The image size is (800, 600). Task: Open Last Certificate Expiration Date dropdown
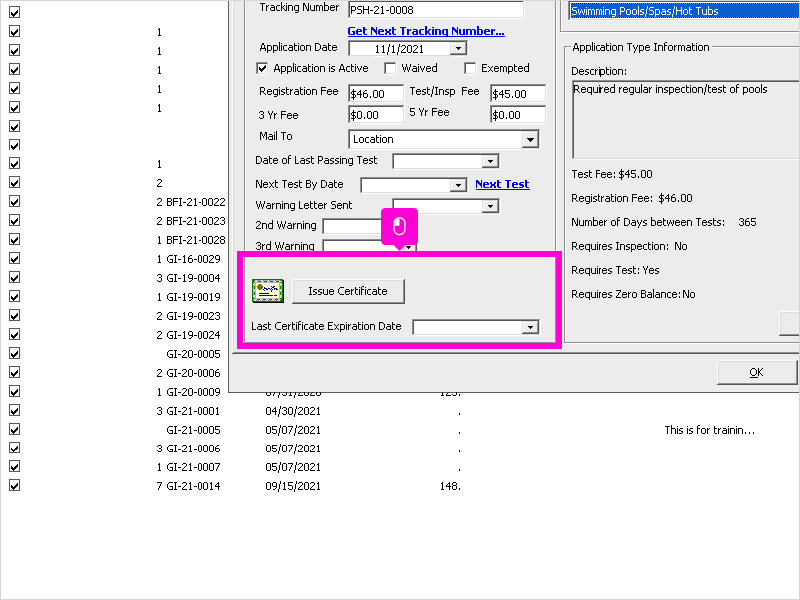pyautogui.click(x=530, y=327)
